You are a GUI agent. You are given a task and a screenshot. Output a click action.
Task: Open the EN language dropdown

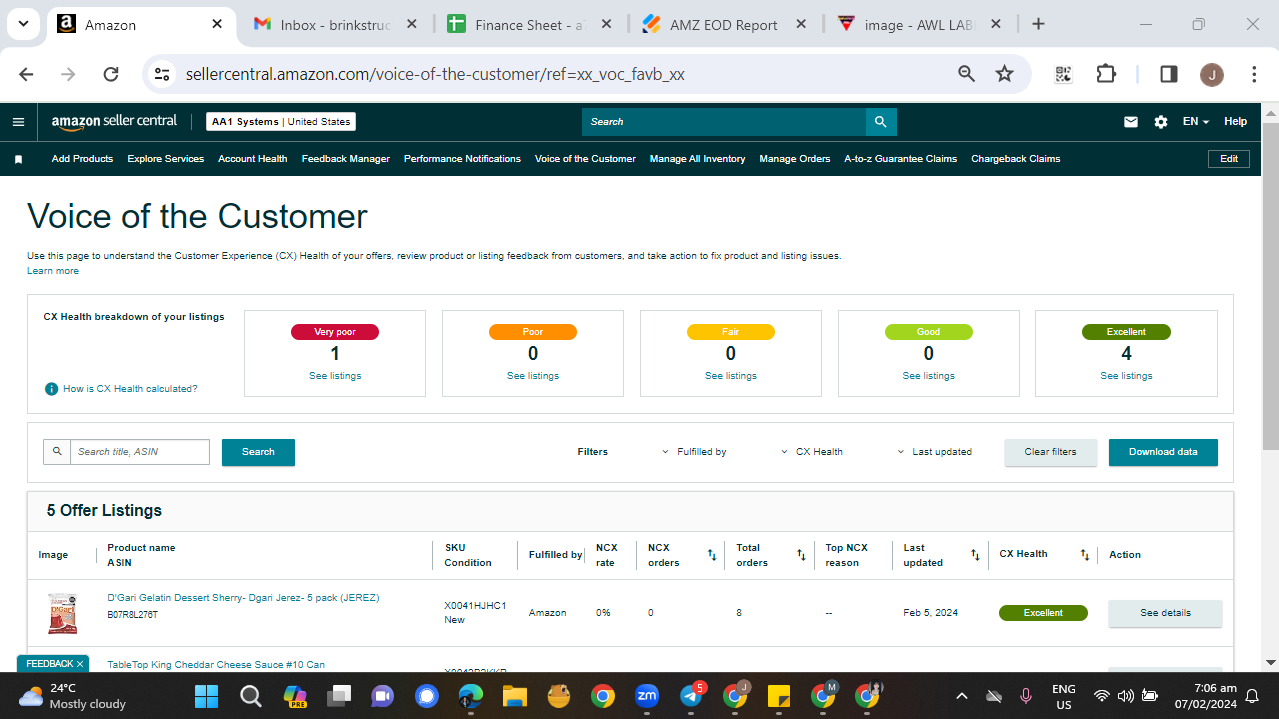[x=1196, y=122]
